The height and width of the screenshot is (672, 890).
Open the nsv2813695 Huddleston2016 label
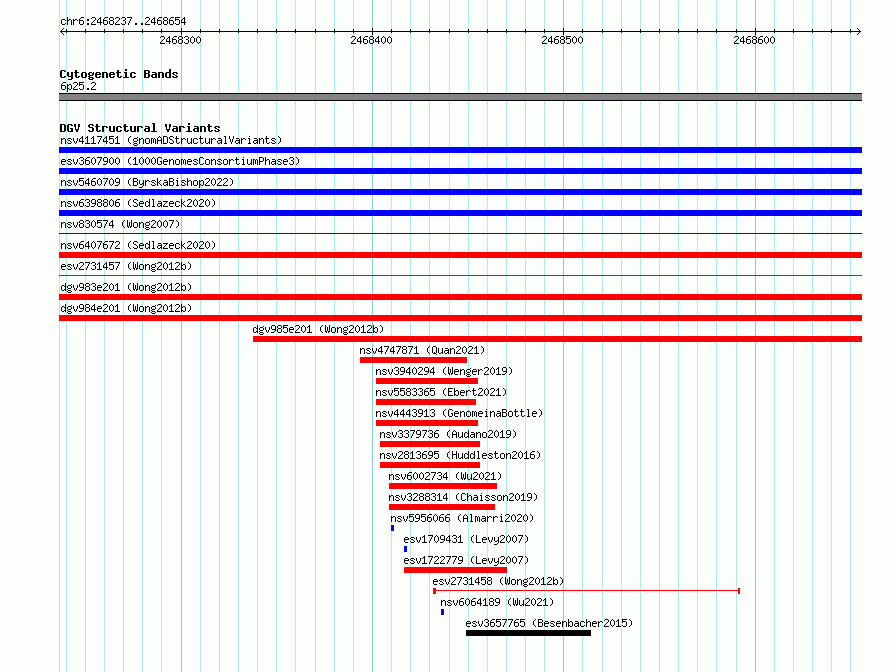click(460, 455)
